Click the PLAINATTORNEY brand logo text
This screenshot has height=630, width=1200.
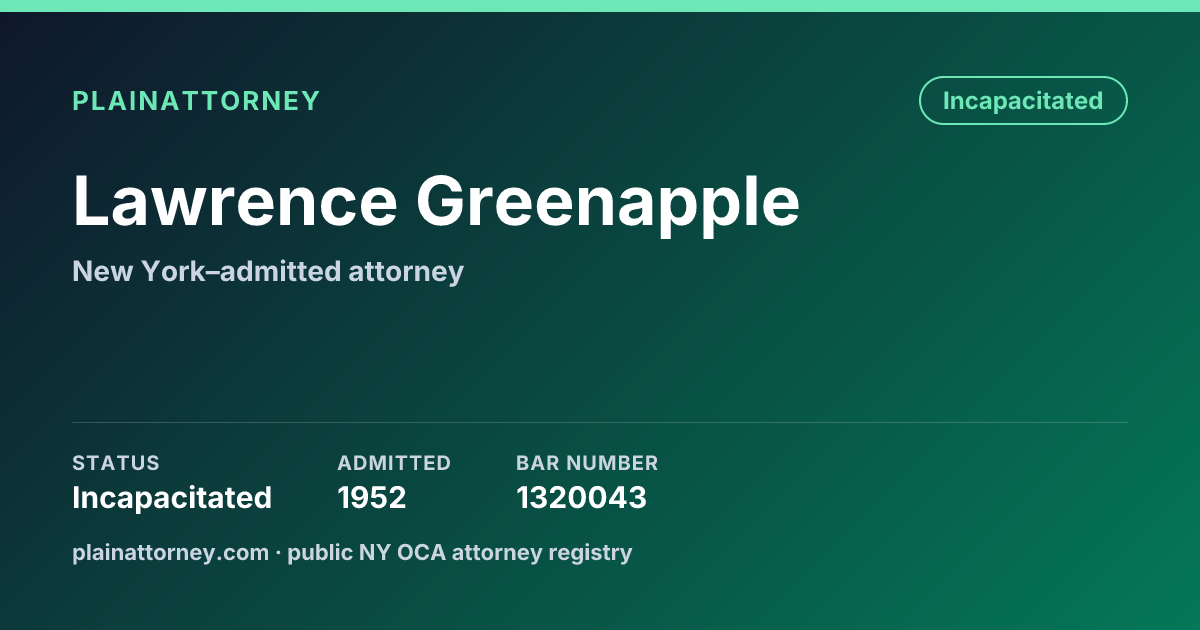click(x=196, y=101)
